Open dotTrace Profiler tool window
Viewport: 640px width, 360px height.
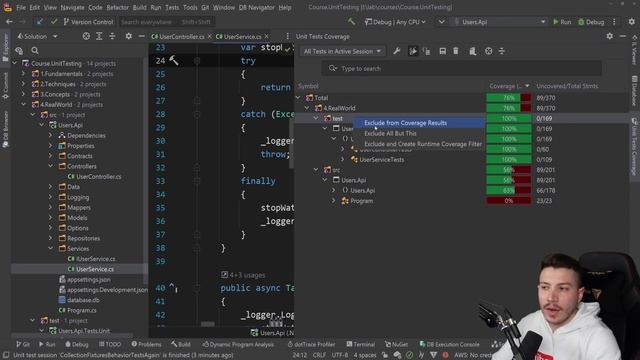[x=311, y=344]
